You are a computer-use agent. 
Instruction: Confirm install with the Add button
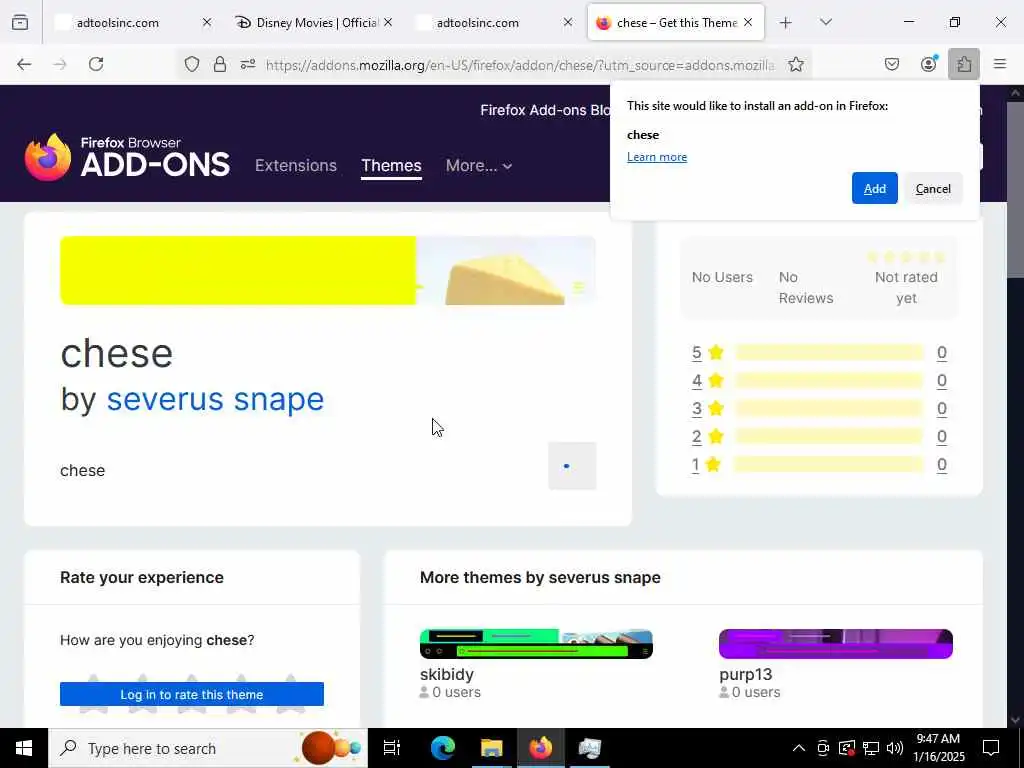(x=874, y=188)
